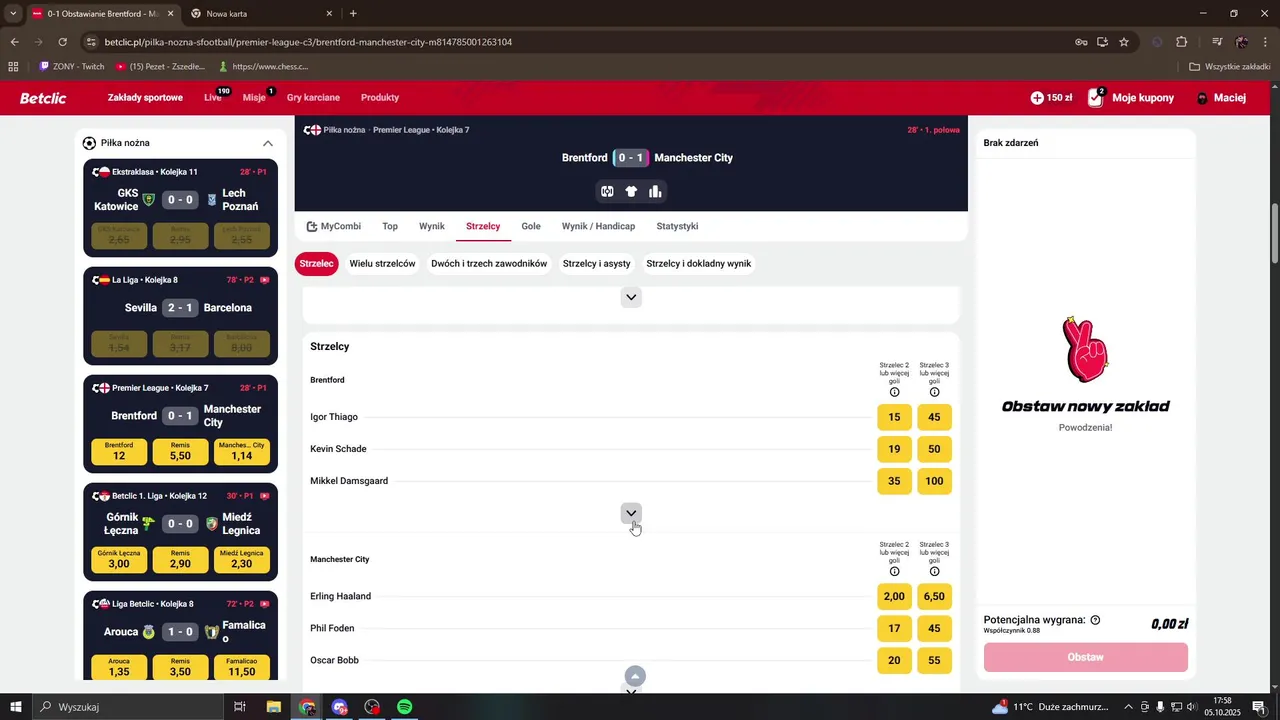Bet on Górnik Łęczna odds 3,00

click(119, 559)
